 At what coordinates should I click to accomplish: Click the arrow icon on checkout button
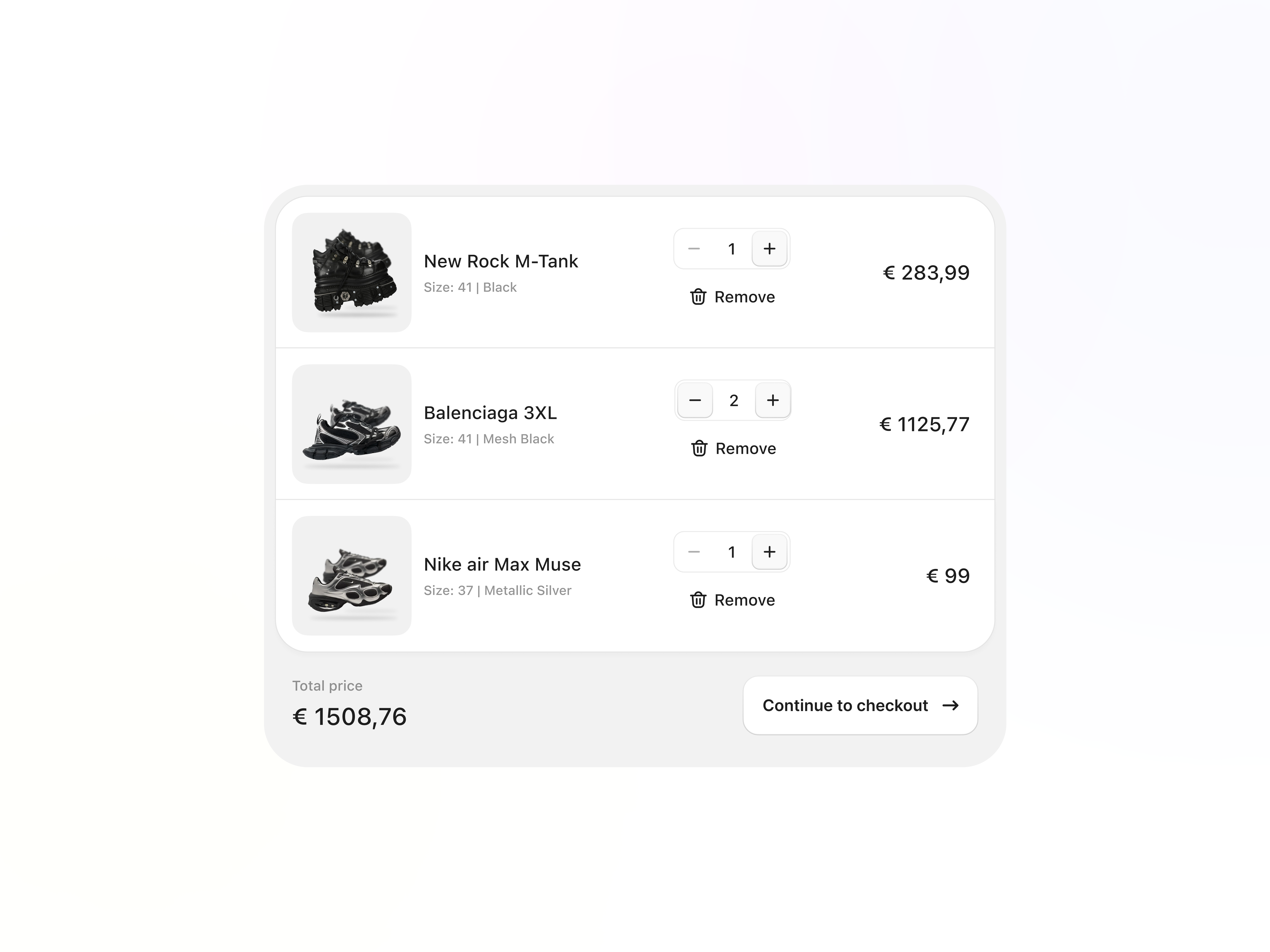[951, 705]
